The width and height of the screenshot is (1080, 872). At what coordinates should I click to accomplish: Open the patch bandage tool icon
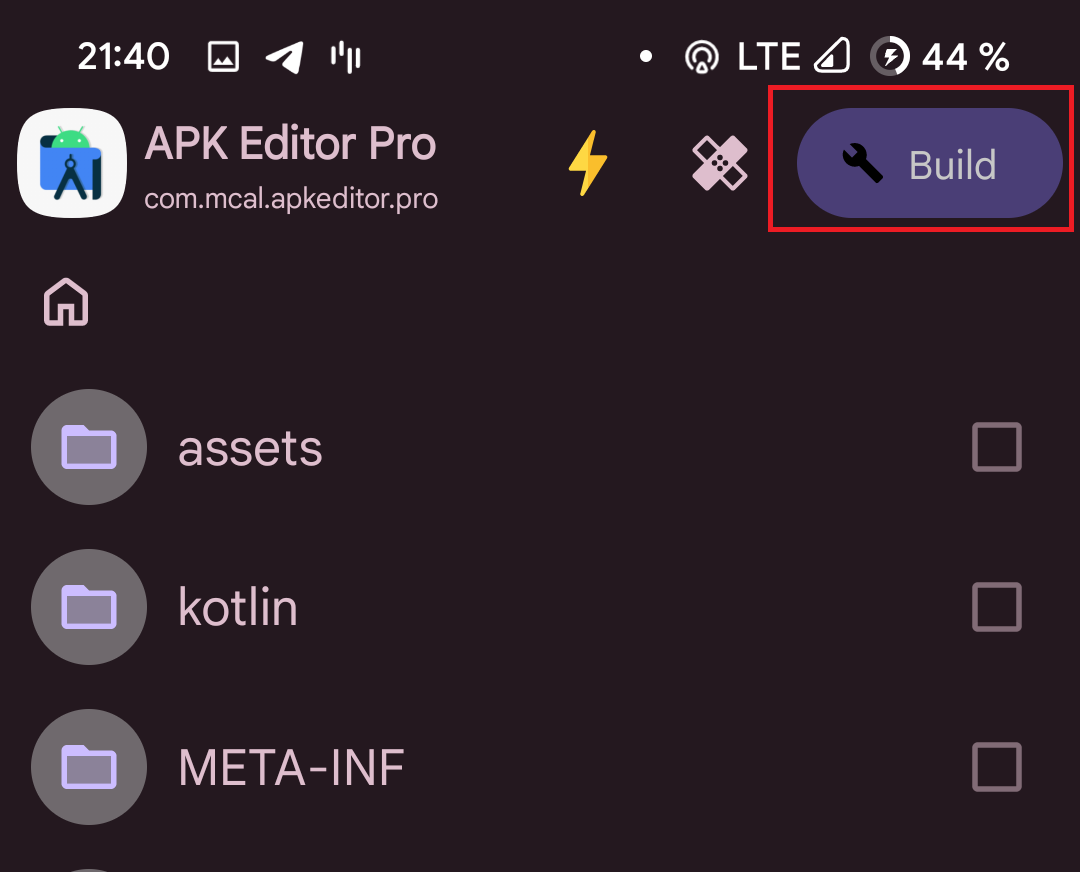(720, 163)
